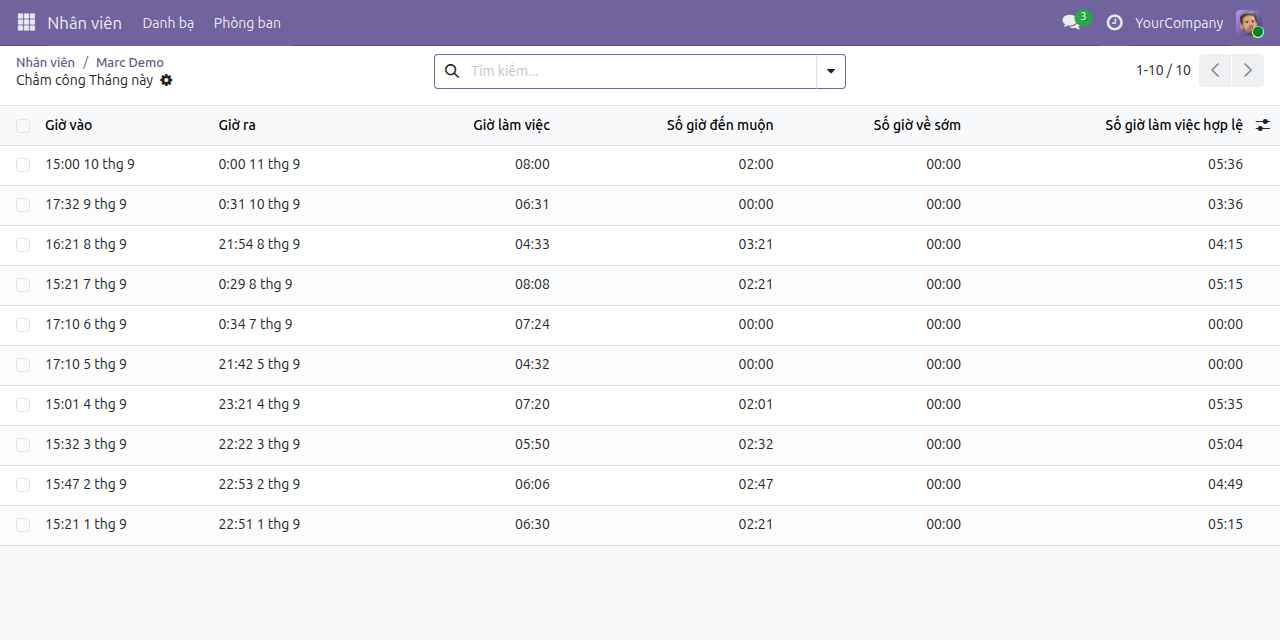This screenshot has width=1280, height=640.
Task: Open the gear actions menu beside Chấm công
Action: tap(166, 80)
